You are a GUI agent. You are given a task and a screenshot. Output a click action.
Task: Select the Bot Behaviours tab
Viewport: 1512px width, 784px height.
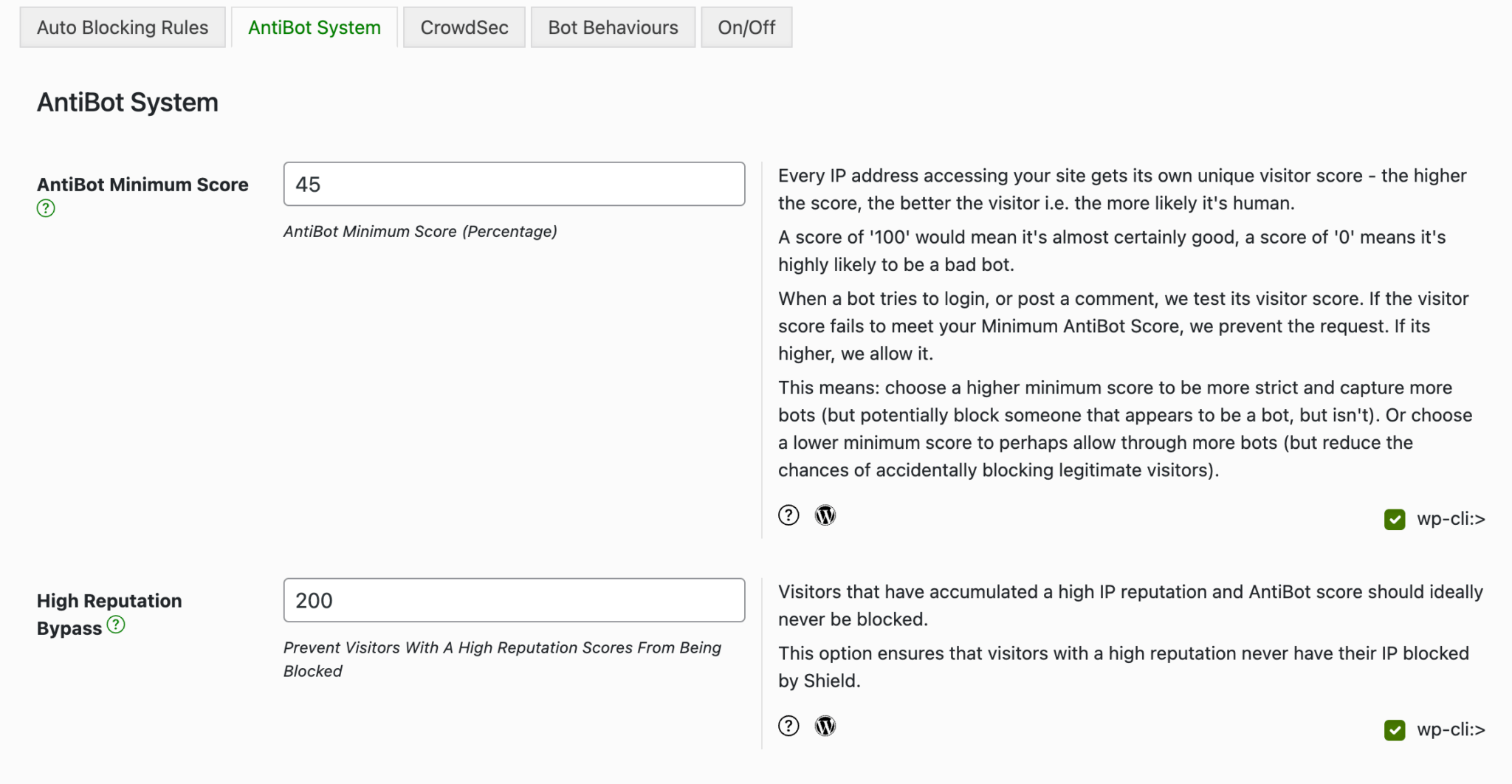[613, 27]
